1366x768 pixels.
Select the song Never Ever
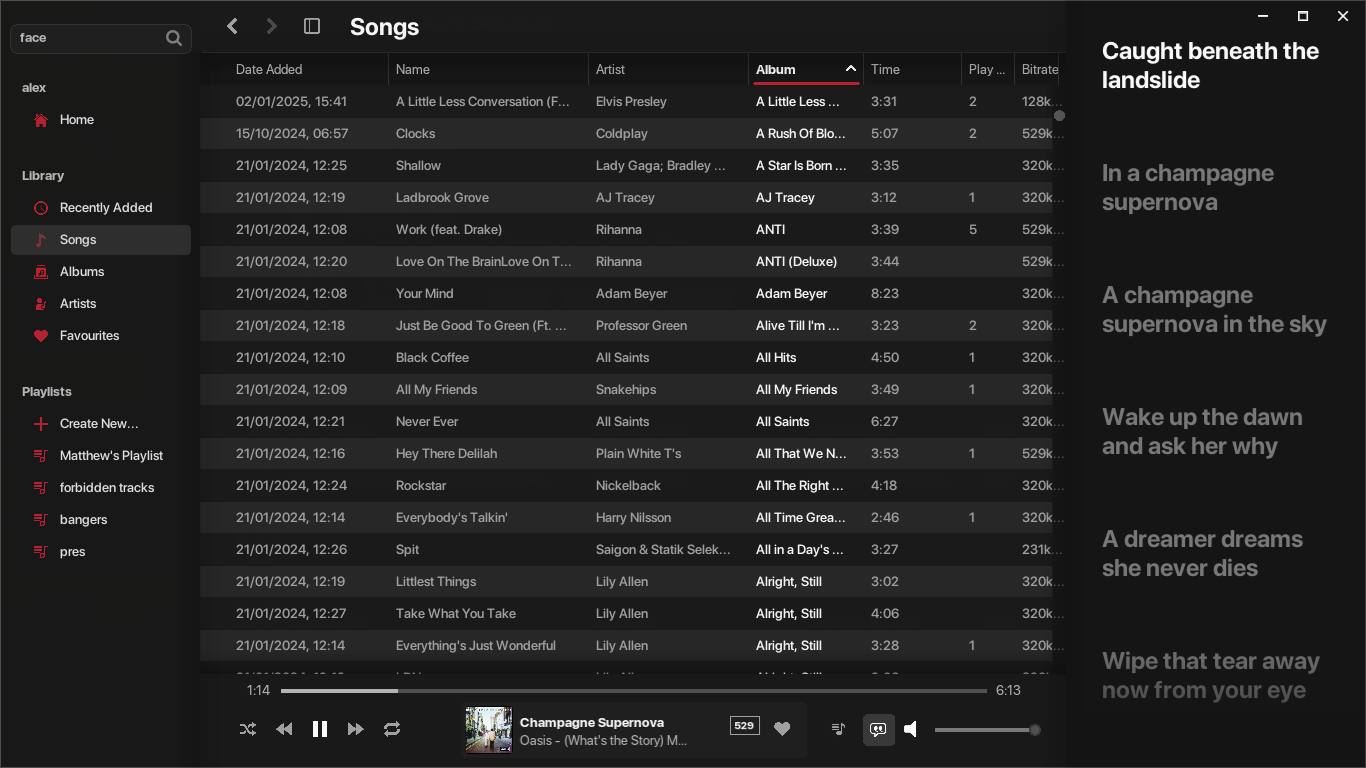pyautogui.click(x=626, y=422)
